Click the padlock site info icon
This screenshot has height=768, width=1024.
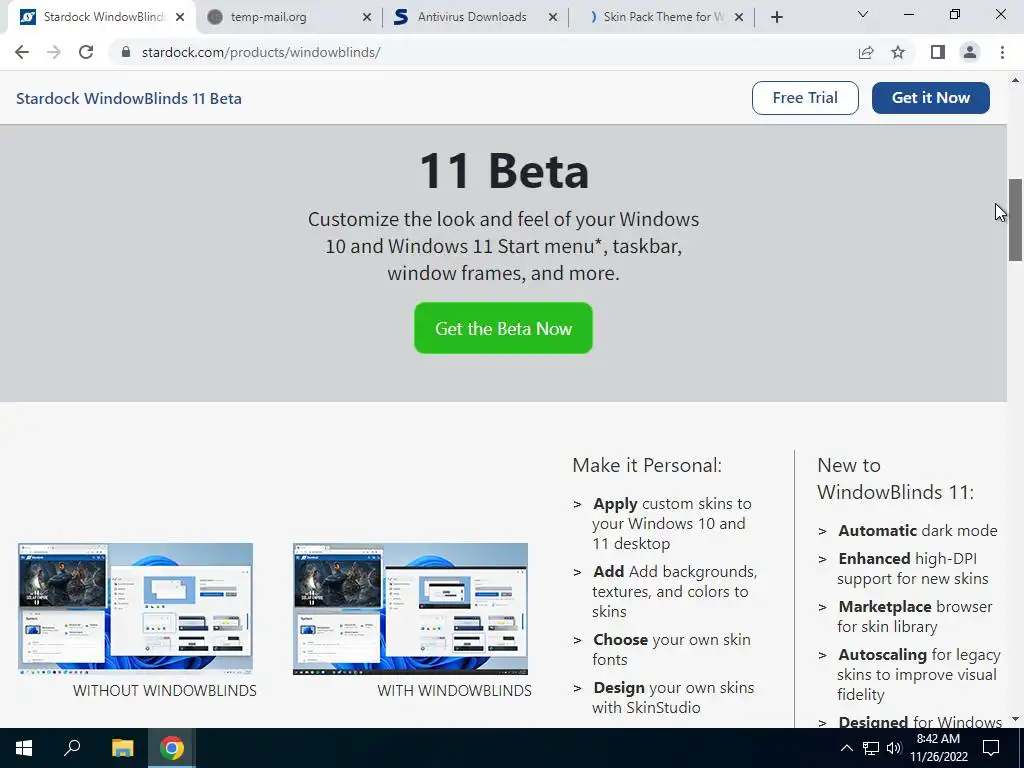click(x=126, y=52)
